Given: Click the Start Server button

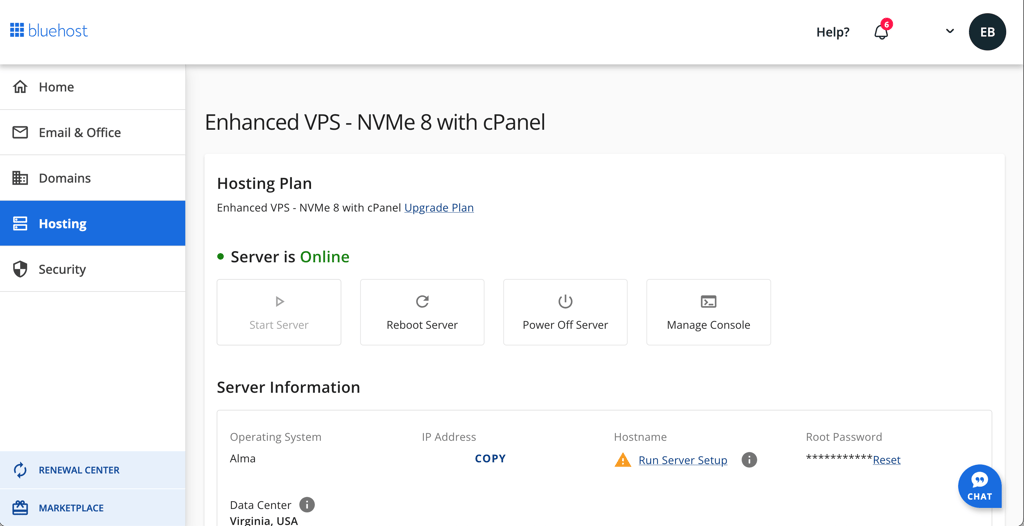Looking at the screenshot, I should pyautogui.click(x=279, y=312).
